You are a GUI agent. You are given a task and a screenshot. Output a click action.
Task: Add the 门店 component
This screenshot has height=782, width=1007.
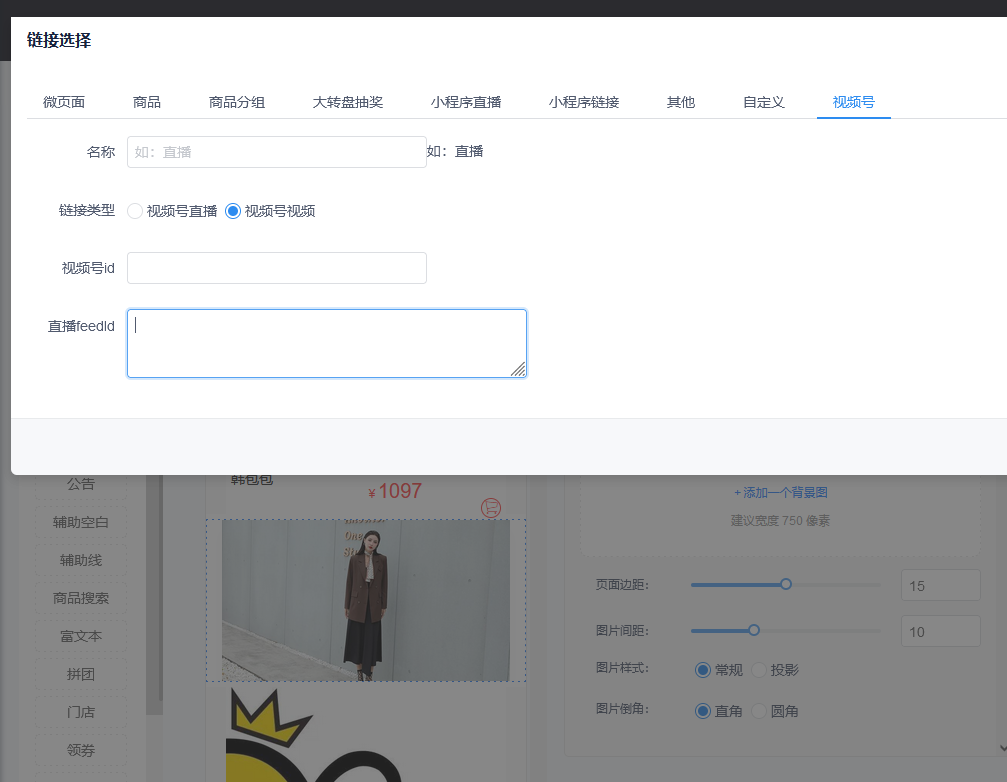coord(81,711)
